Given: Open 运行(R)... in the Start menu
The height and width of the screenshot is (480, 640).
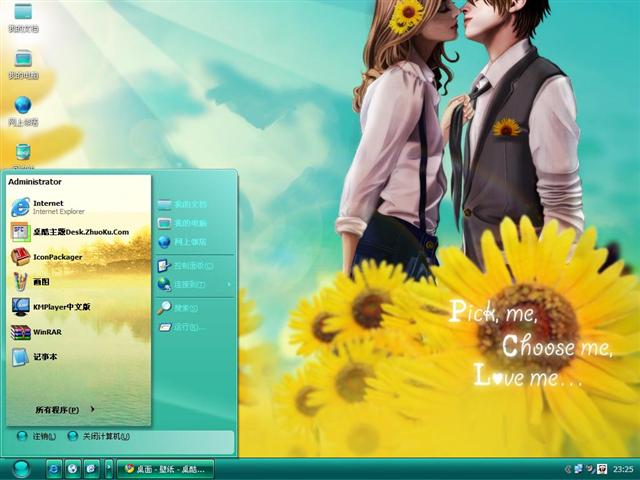Looking at the screenshot, I should pyautogui.click(x=187, y=327).
